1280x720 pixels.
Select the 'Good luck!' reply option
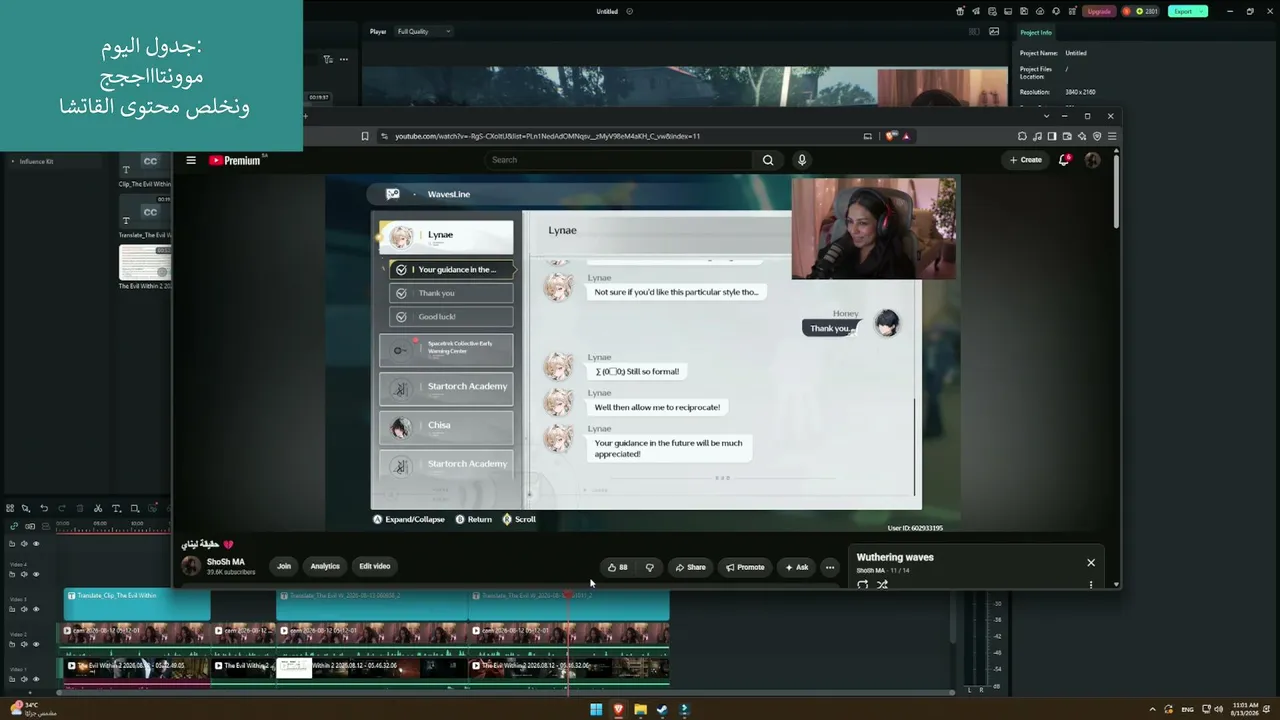click(x=451, y=317)
